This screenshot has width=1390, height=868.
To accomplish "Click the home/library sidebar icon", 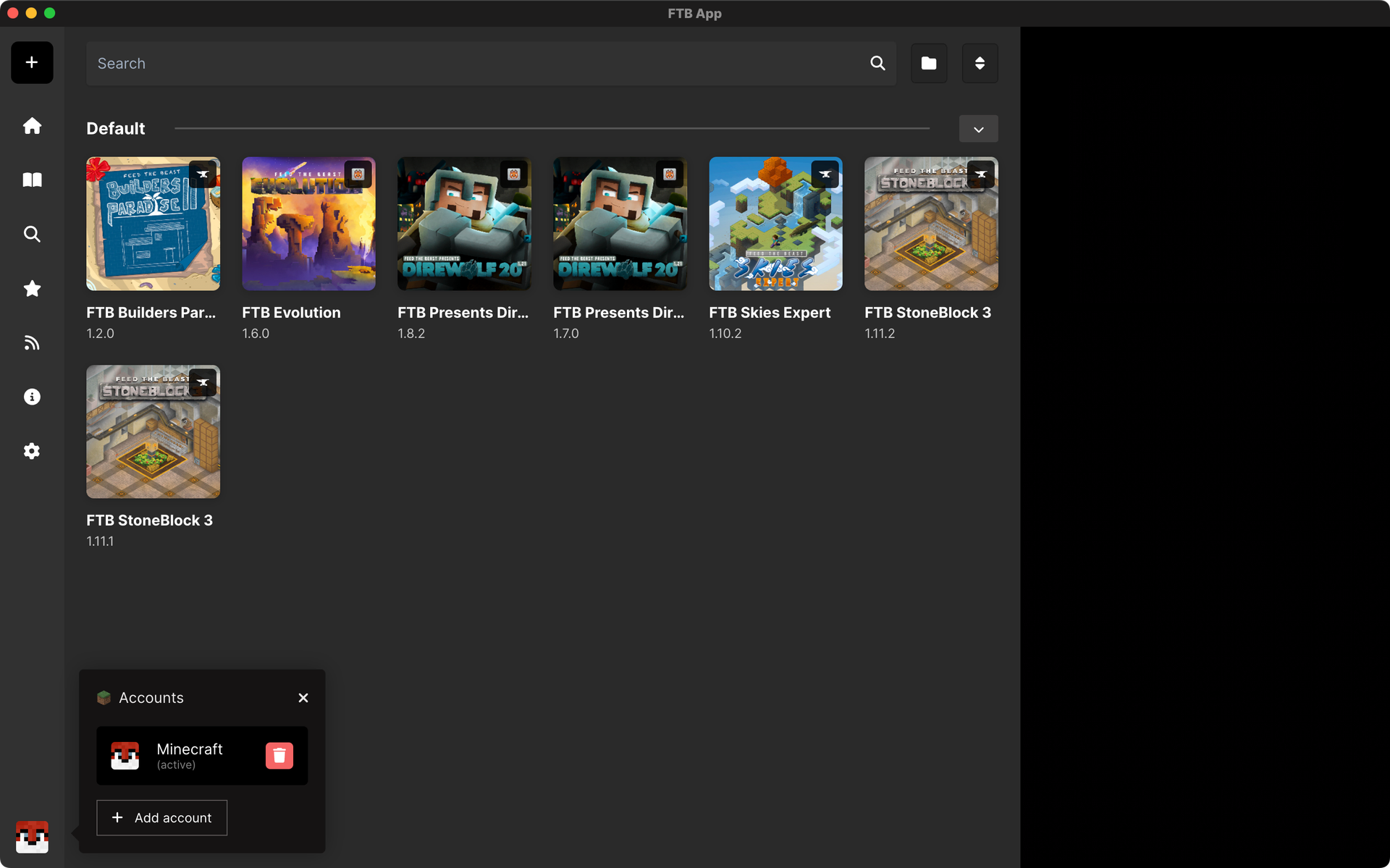I will tap(32, 125).
